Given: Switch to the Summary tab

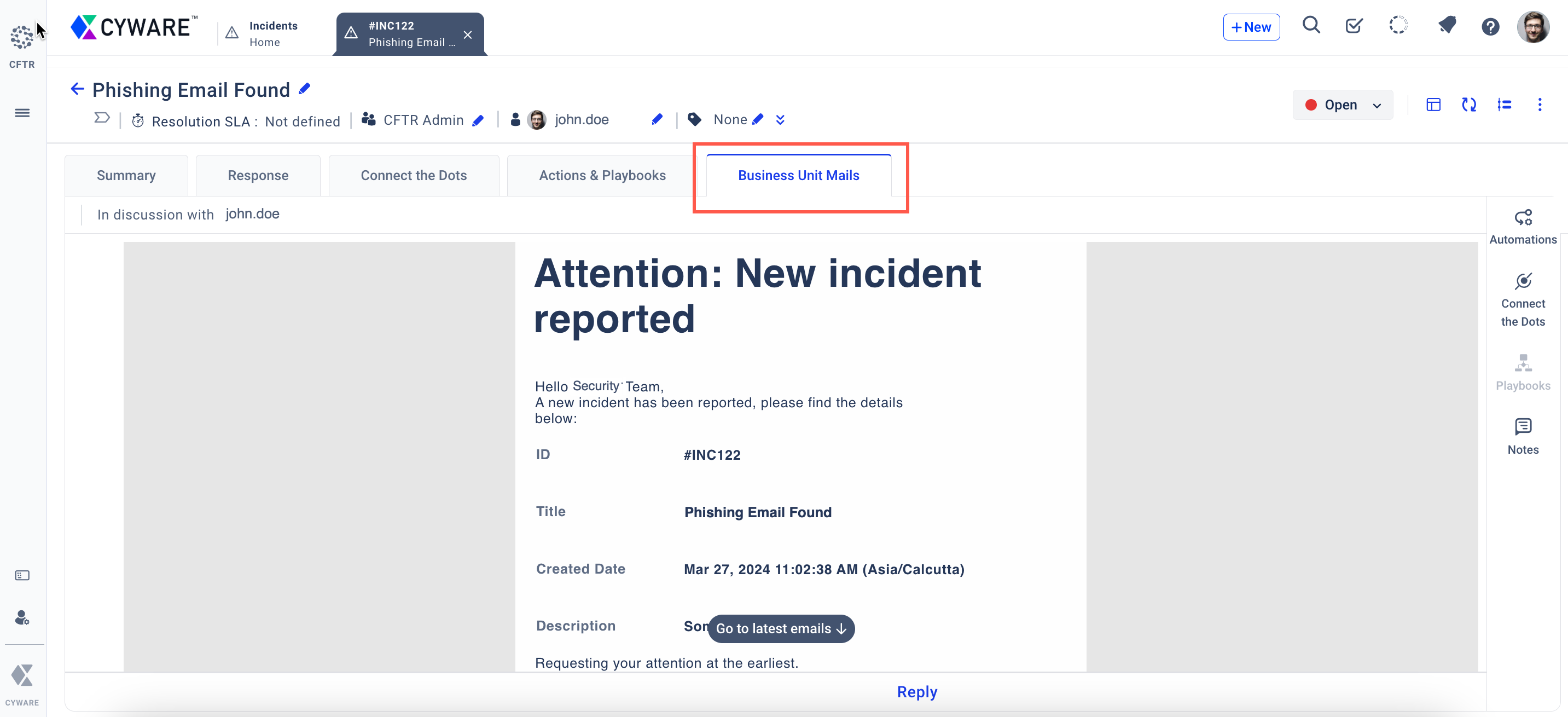Looking at the screenshot, I should tap(126, 176).
